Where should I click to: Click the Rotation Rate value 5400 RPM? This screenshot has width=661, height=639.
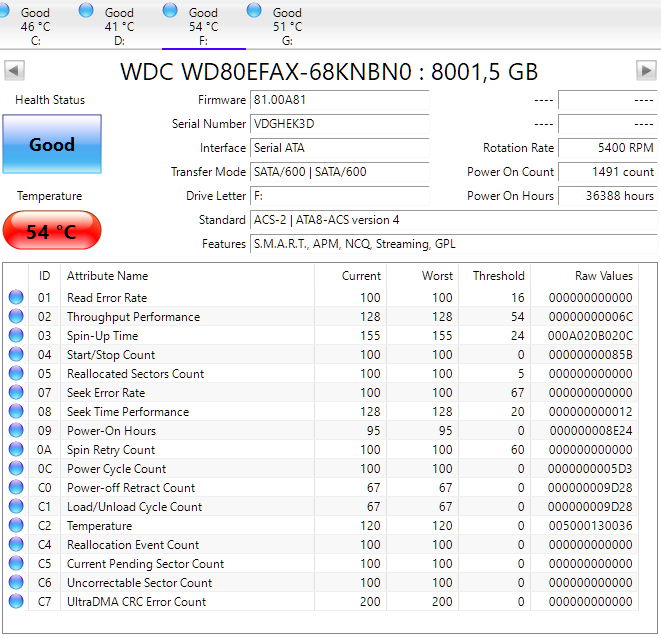click(x=607, y=148)
